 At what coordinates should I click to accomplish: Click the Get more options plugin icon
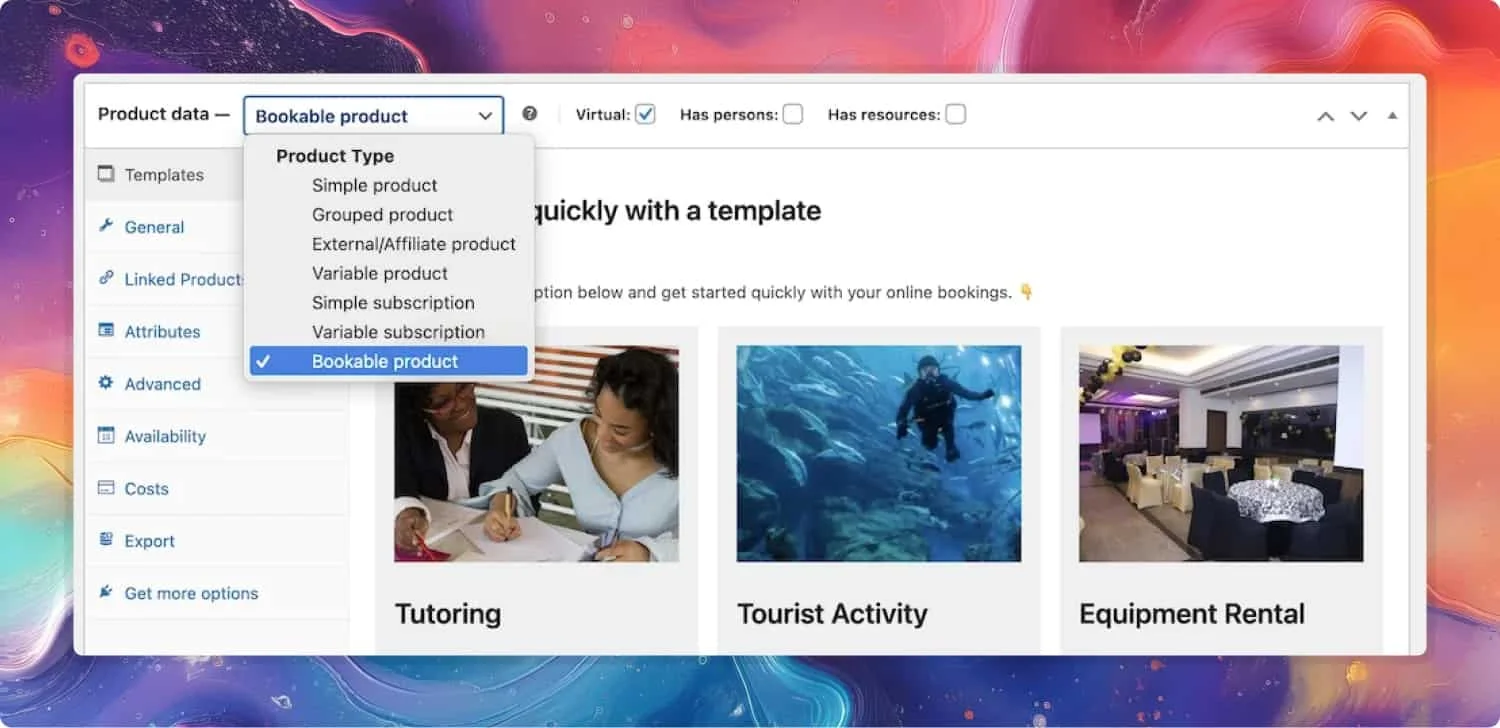[x=106, y=592]
